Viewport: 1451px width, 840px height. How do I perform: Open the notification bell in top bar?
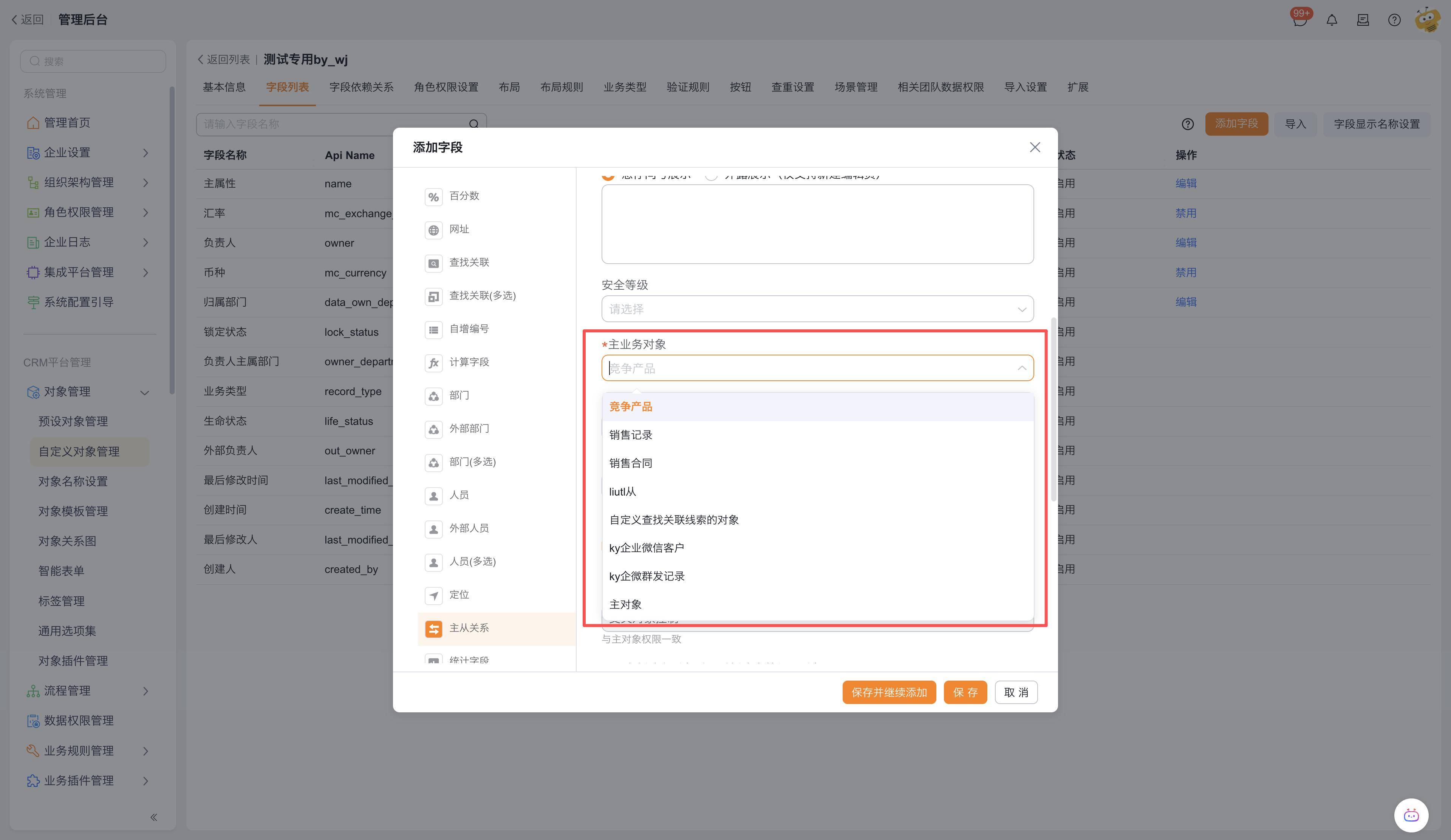(x=1331, y=20)
